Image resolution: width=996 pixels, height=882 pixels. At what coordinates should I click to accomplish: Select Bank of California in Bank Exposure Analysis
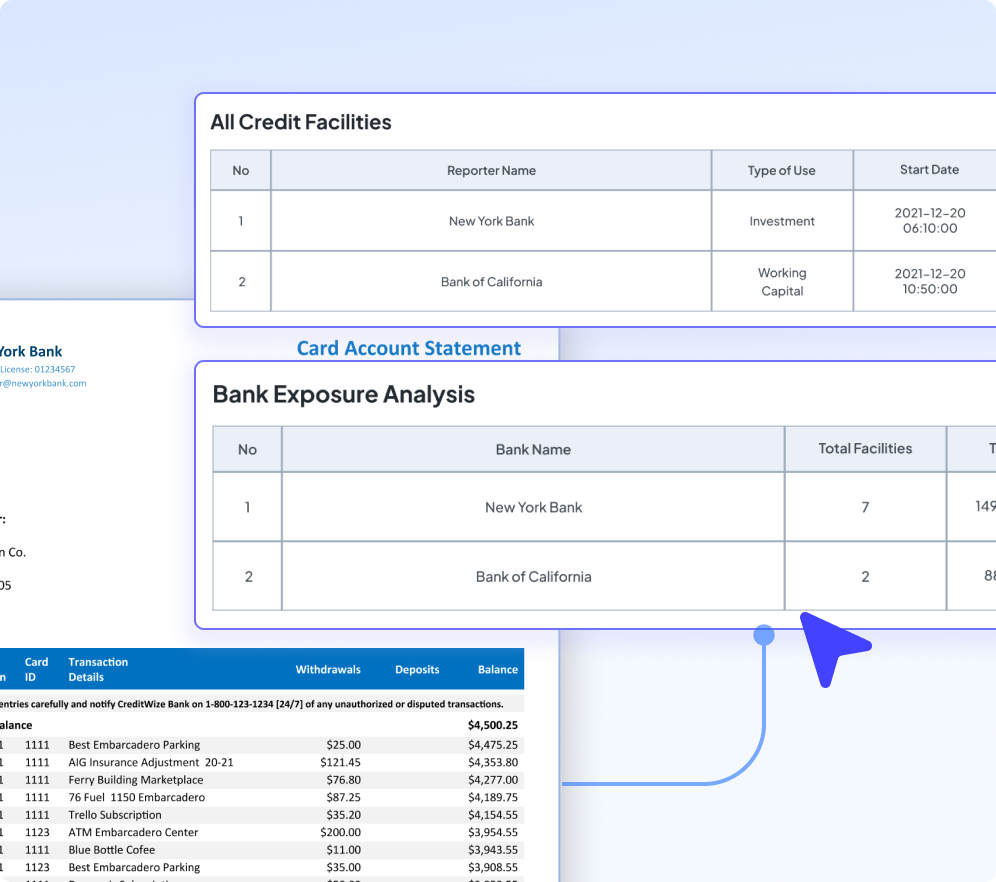(x=533, y=576)
